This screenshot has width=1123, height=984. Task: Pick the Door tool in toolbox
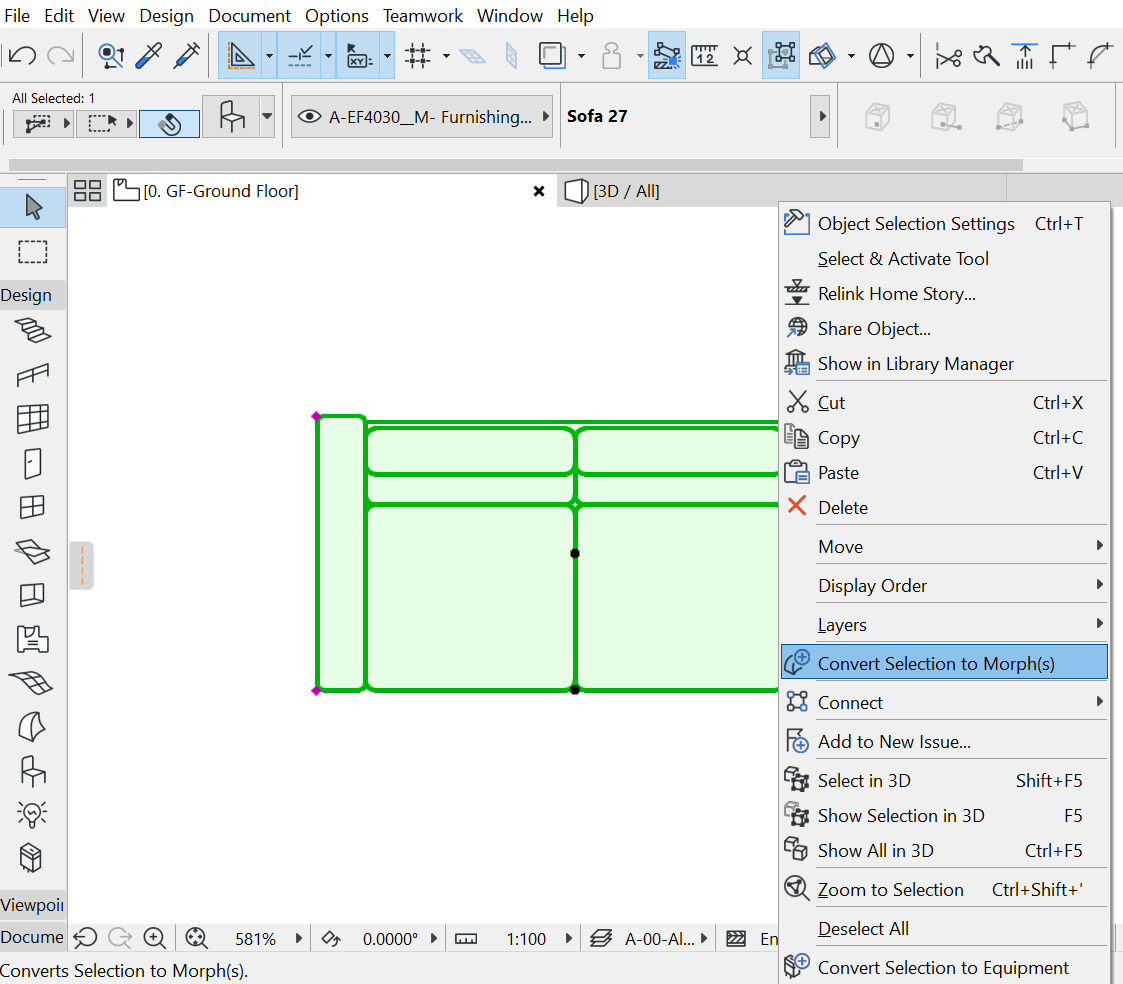[33, 462]
